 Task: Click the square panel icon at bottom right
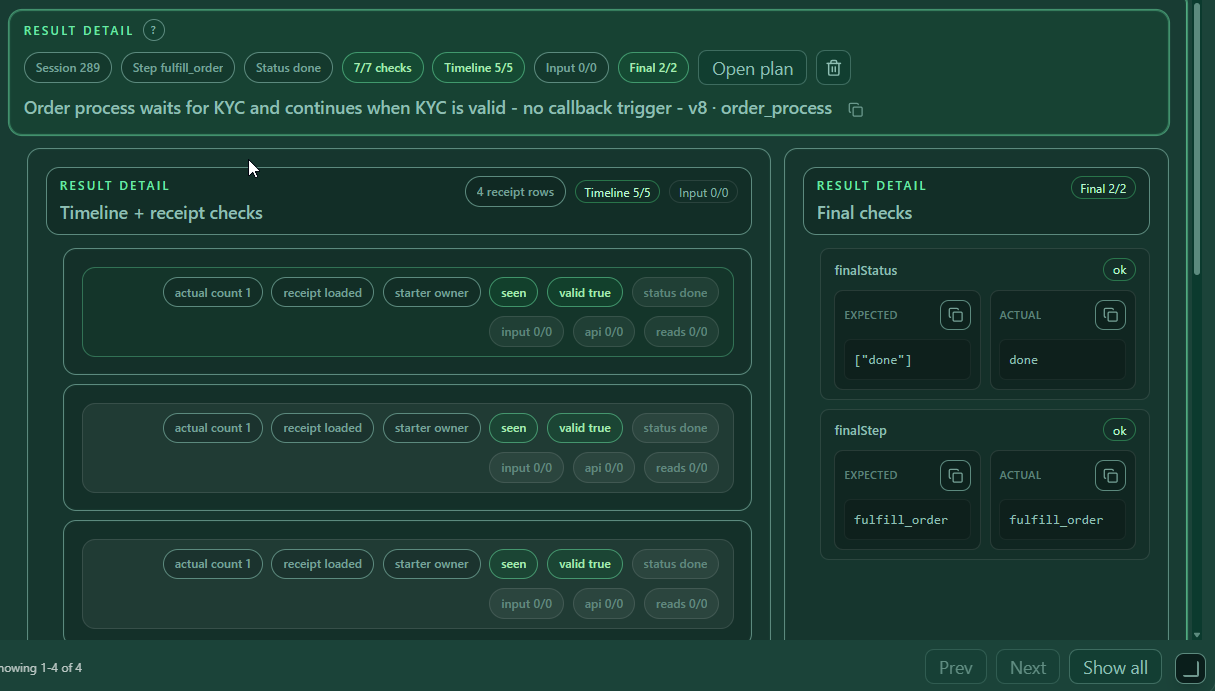coord(1190,667)
